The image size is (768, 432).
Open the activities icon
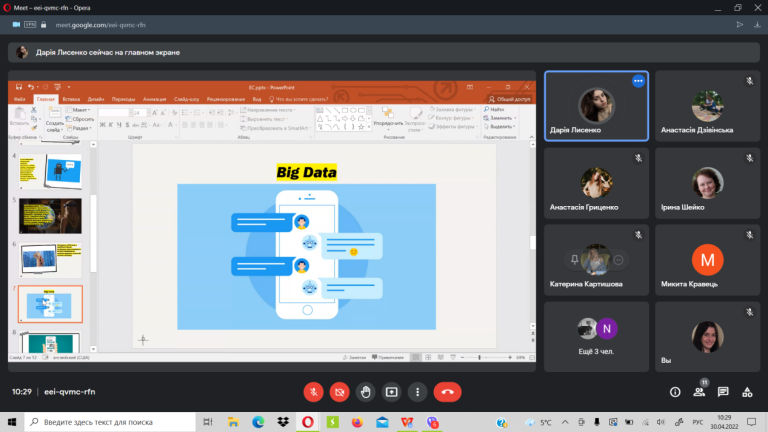coord(747,392)
